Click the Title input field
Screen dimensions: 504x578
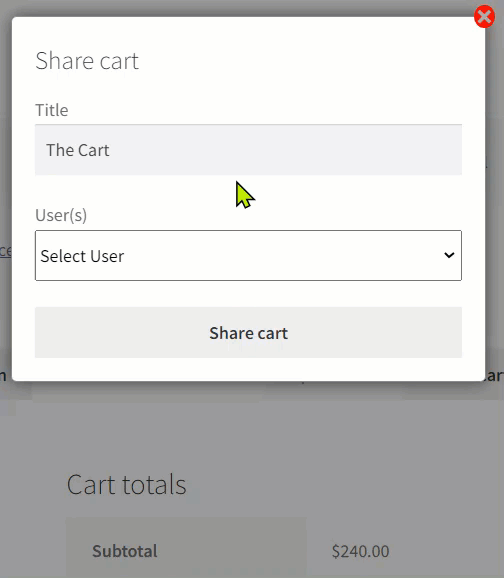248,150
